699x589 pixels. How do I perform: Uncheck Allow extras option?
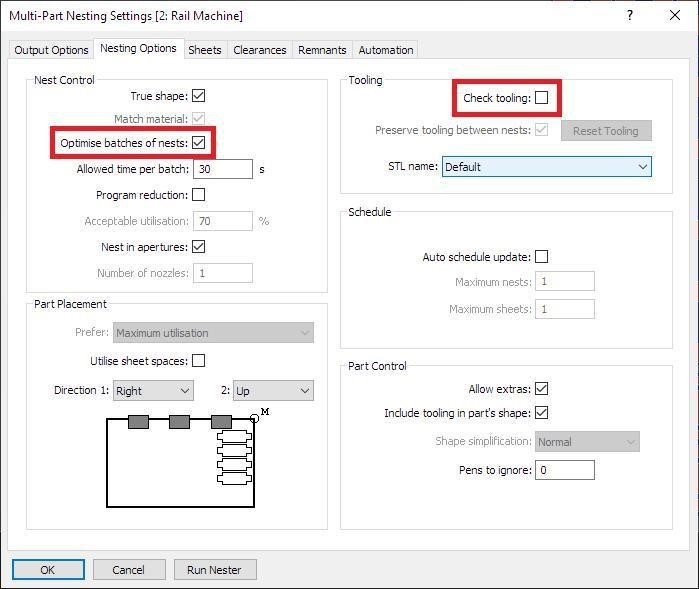coord(541,389)
